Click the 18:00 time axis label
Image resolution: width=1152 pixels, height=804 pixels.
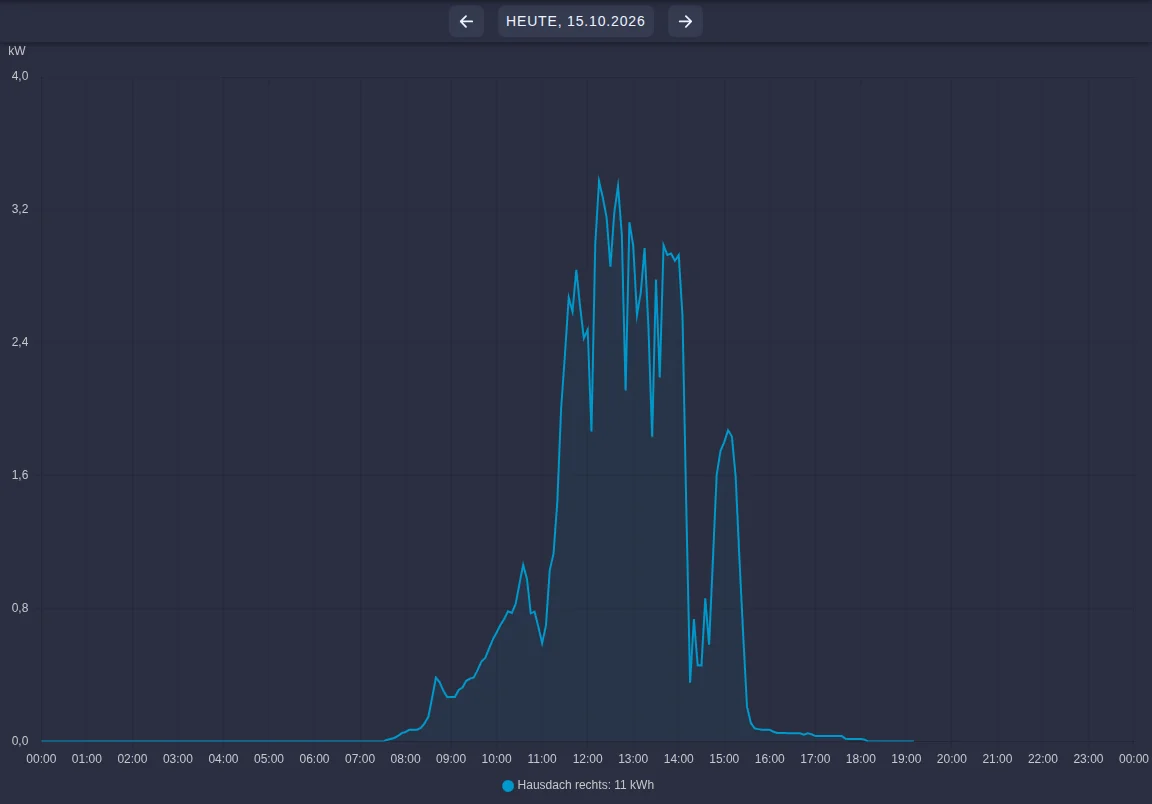pos(860,759)
